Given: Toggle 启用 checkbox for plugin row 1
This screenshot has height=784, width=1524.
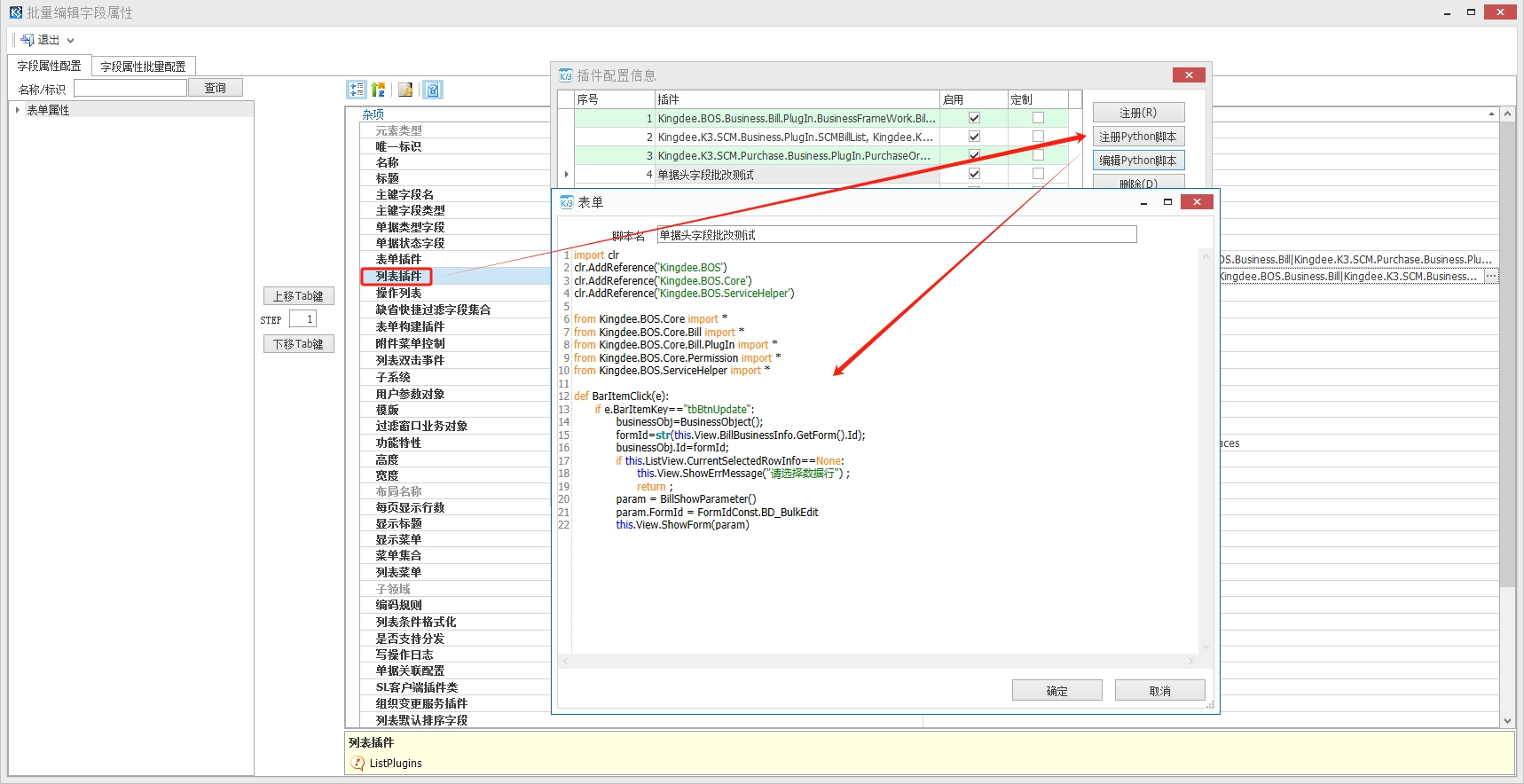Looking at the screenshot, I should click(x=974, y=118).
